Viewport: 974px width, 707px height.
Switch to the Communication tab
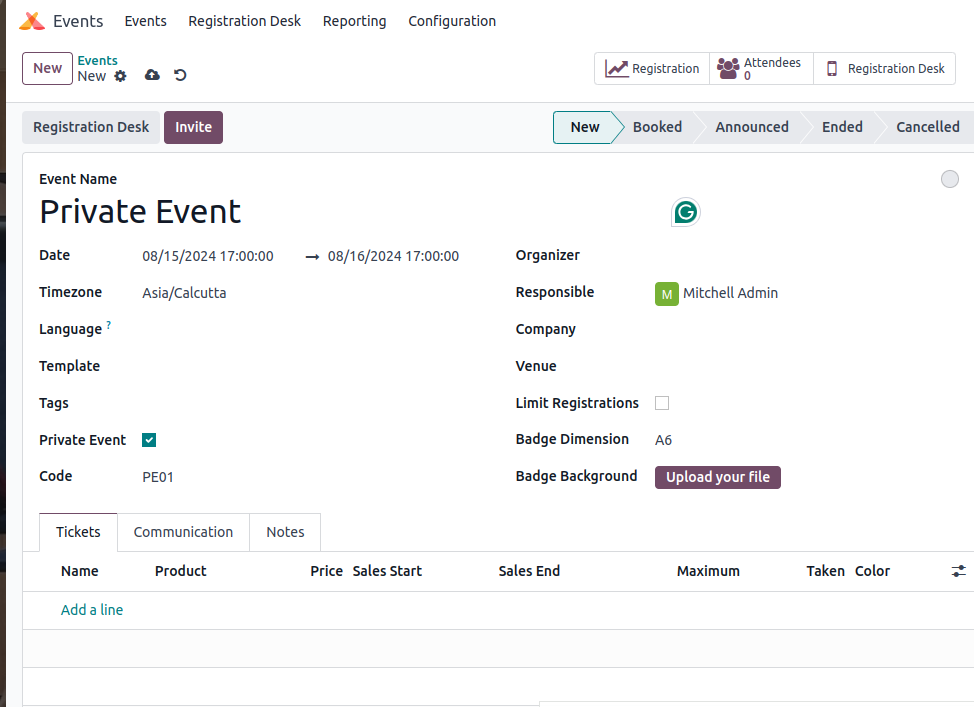(x=183, y=532)
